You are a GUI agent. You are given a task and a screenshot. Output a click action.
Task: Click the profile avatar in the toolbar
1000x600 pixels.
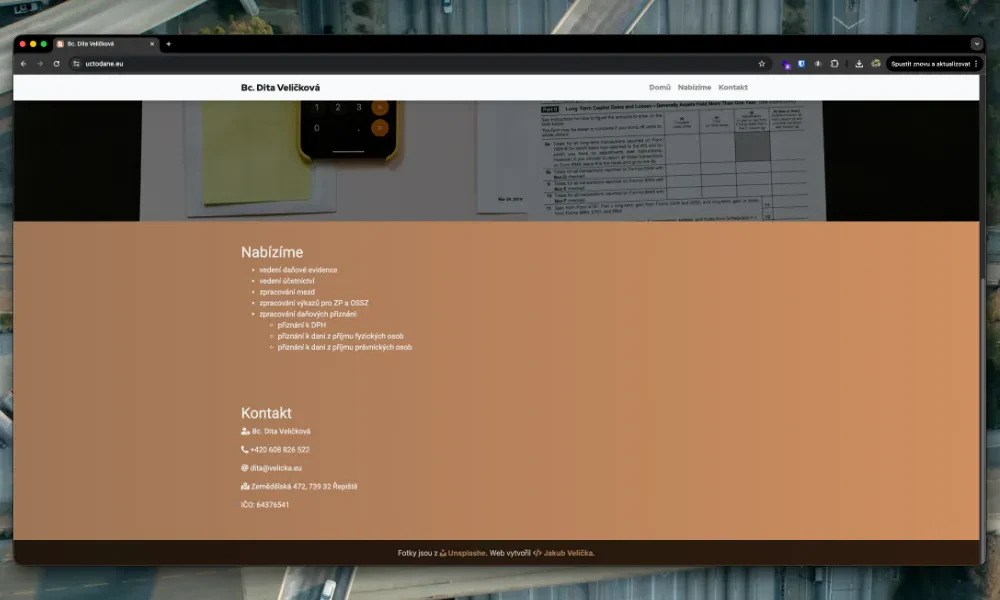pyautogui.click(x=876, y=64)
